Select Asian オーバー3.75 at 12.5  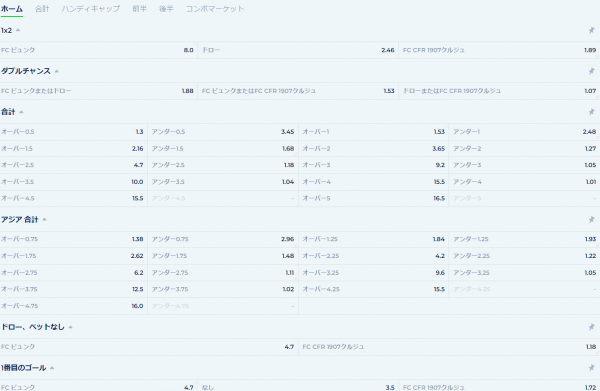tap(73, 289)
